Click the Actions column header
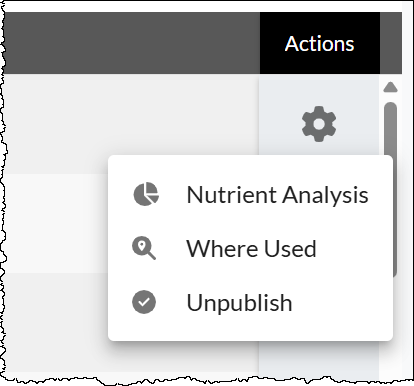The width and height of the screenshot is (414, 386). click(320, 43)
